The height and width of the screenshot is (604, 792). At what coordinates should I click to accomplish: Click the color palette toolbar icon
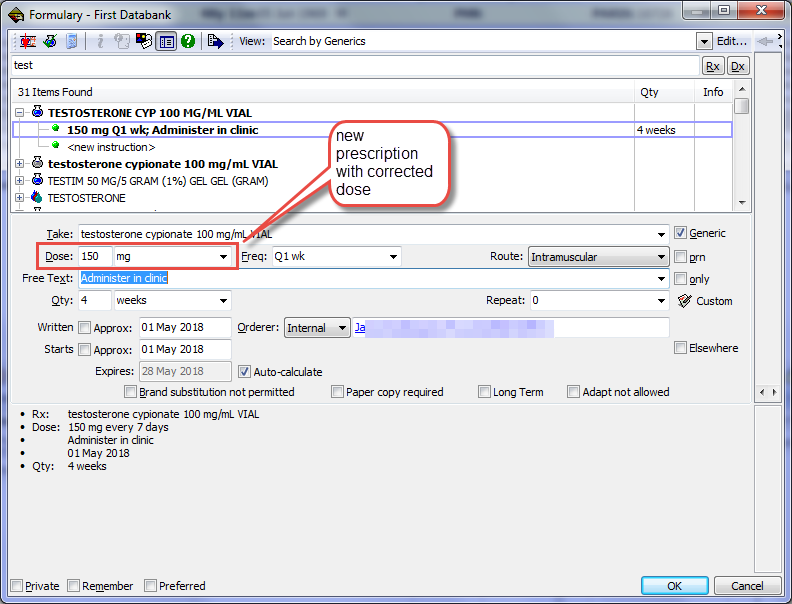coord(144,41)
